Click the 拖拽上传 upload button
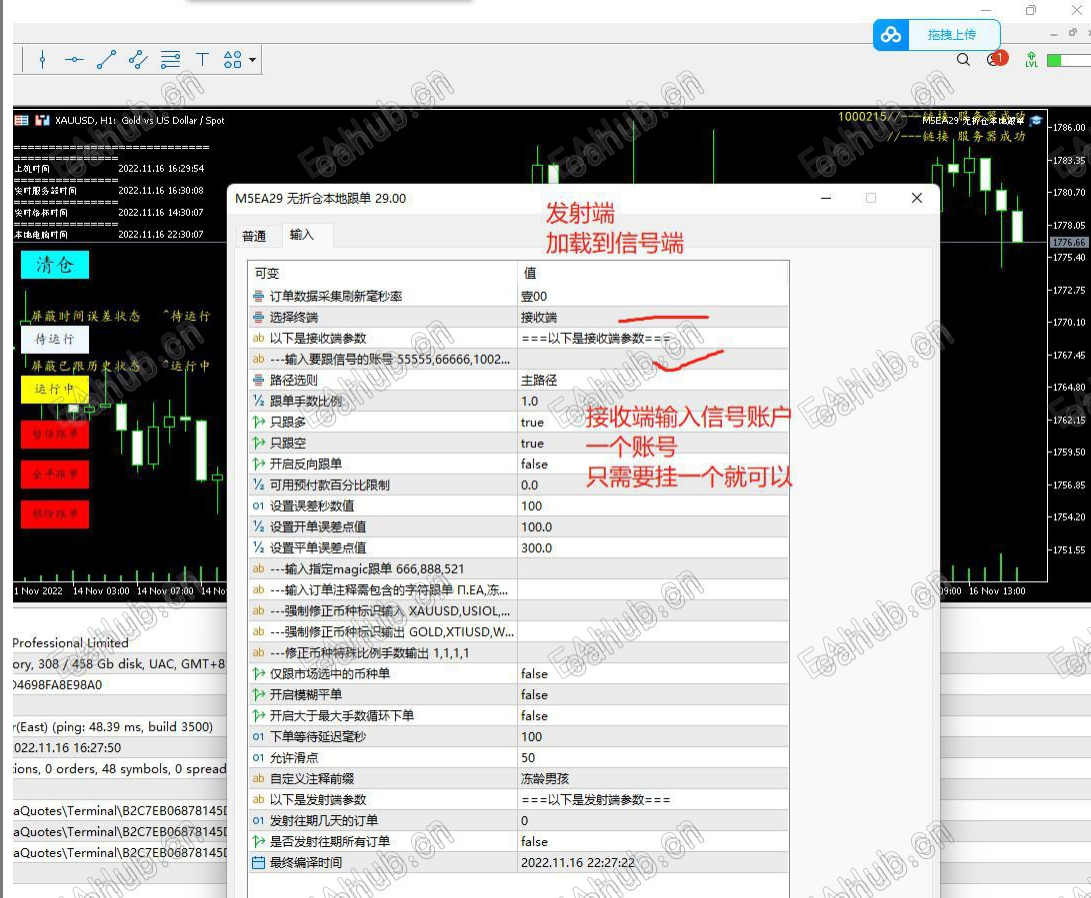1091x898 pixels. 952,34
